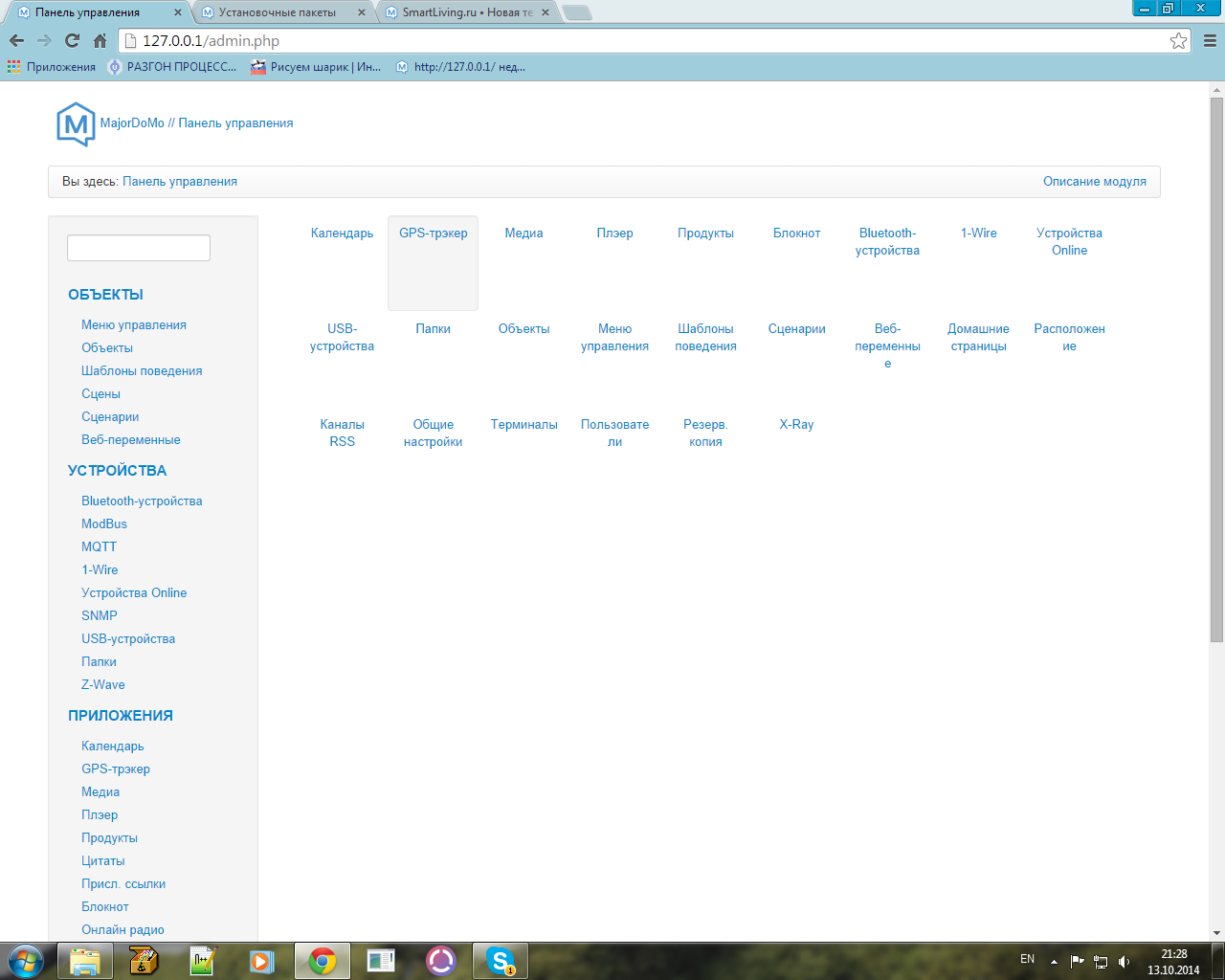This screenshot has height=980, width=1225.
Task: Open Z-Wave from the sidebar
Action: (102, 684)
